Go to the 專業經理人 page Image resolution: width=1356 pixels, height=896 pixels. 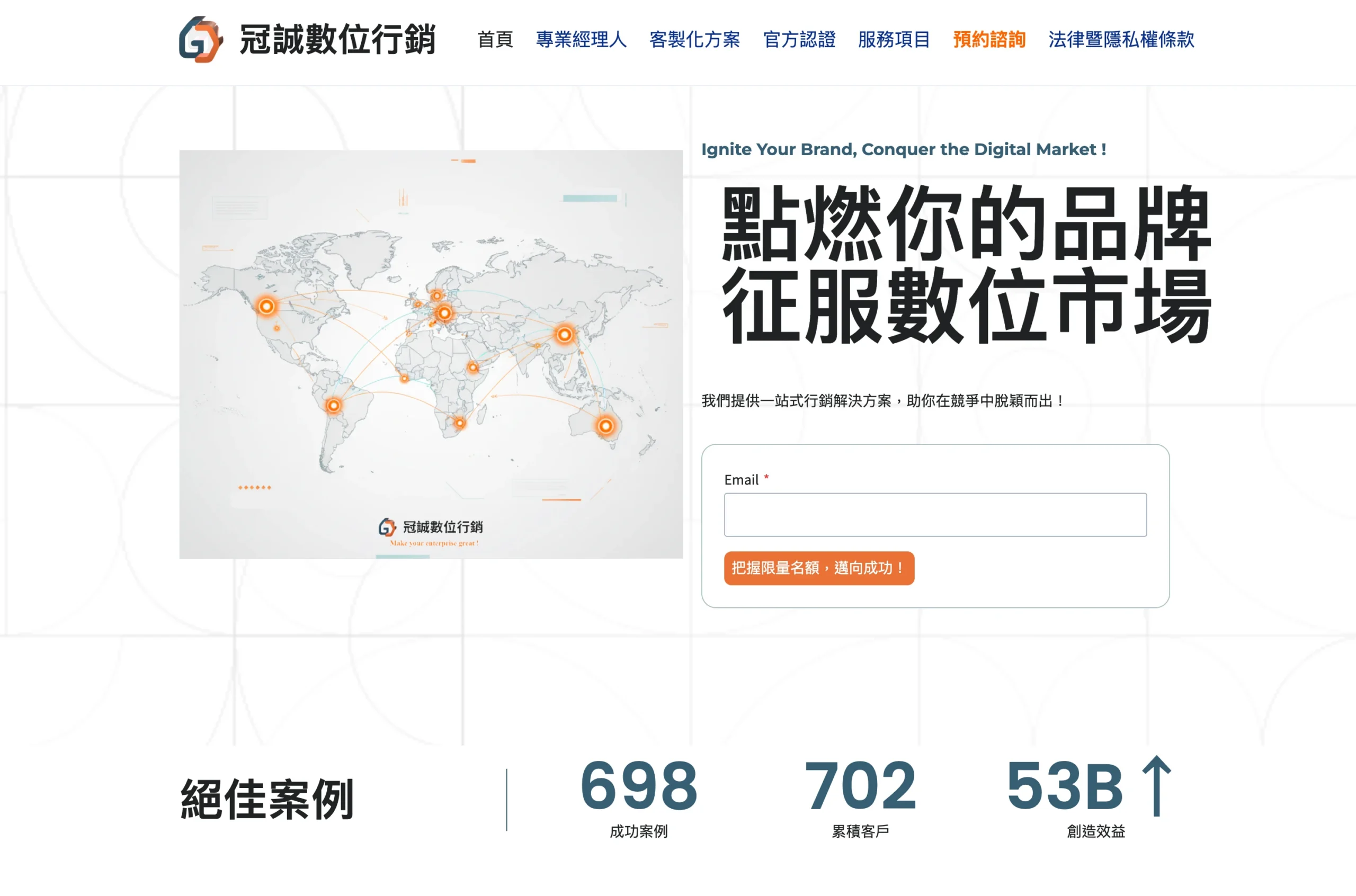pos(581,39)
